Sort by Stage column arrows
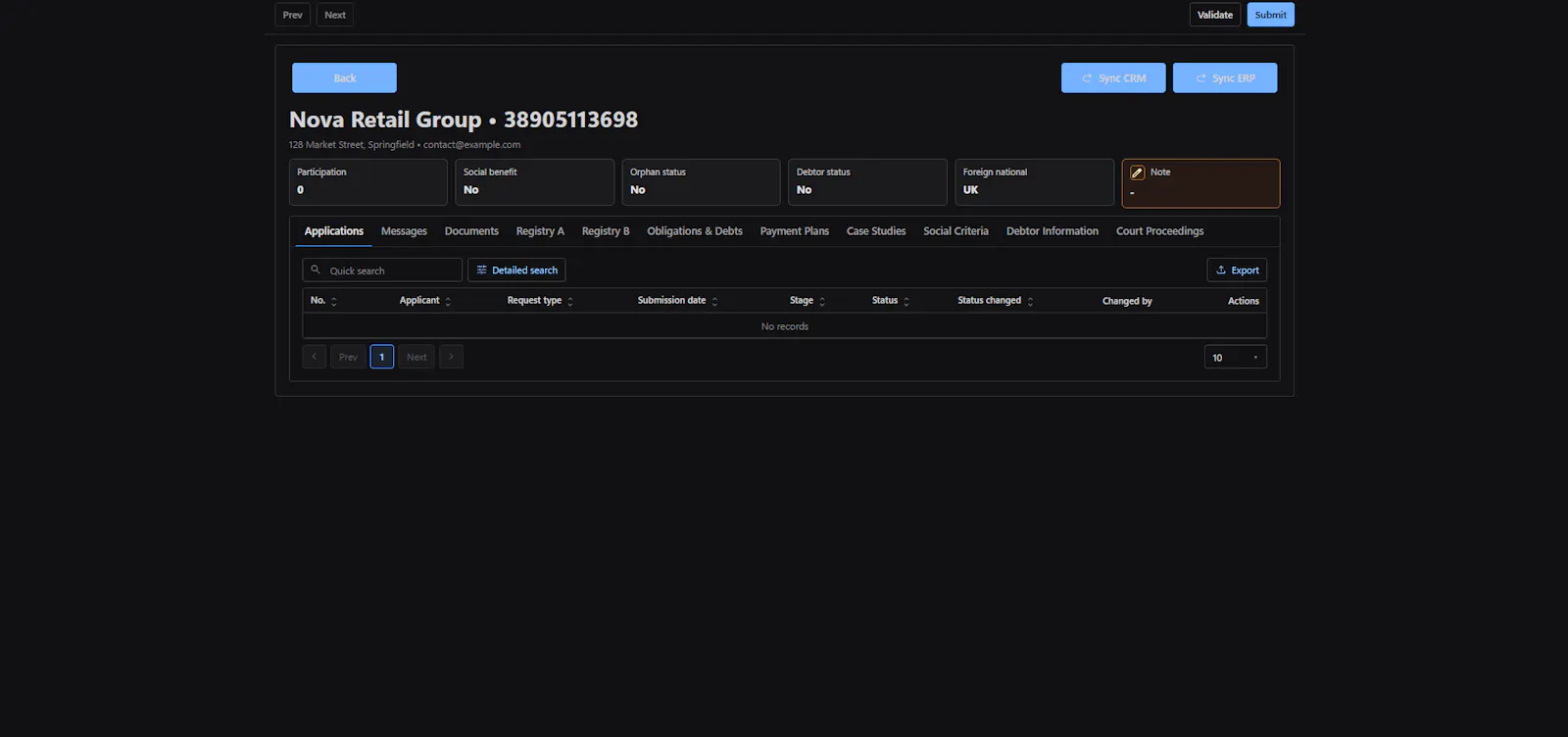The height and width of the screenshot is (737, 1568). [x=822, y=302]
